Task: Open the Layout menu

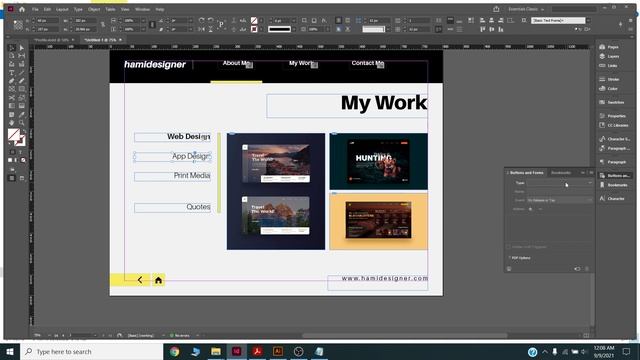Action: click(x=62, y=9)
